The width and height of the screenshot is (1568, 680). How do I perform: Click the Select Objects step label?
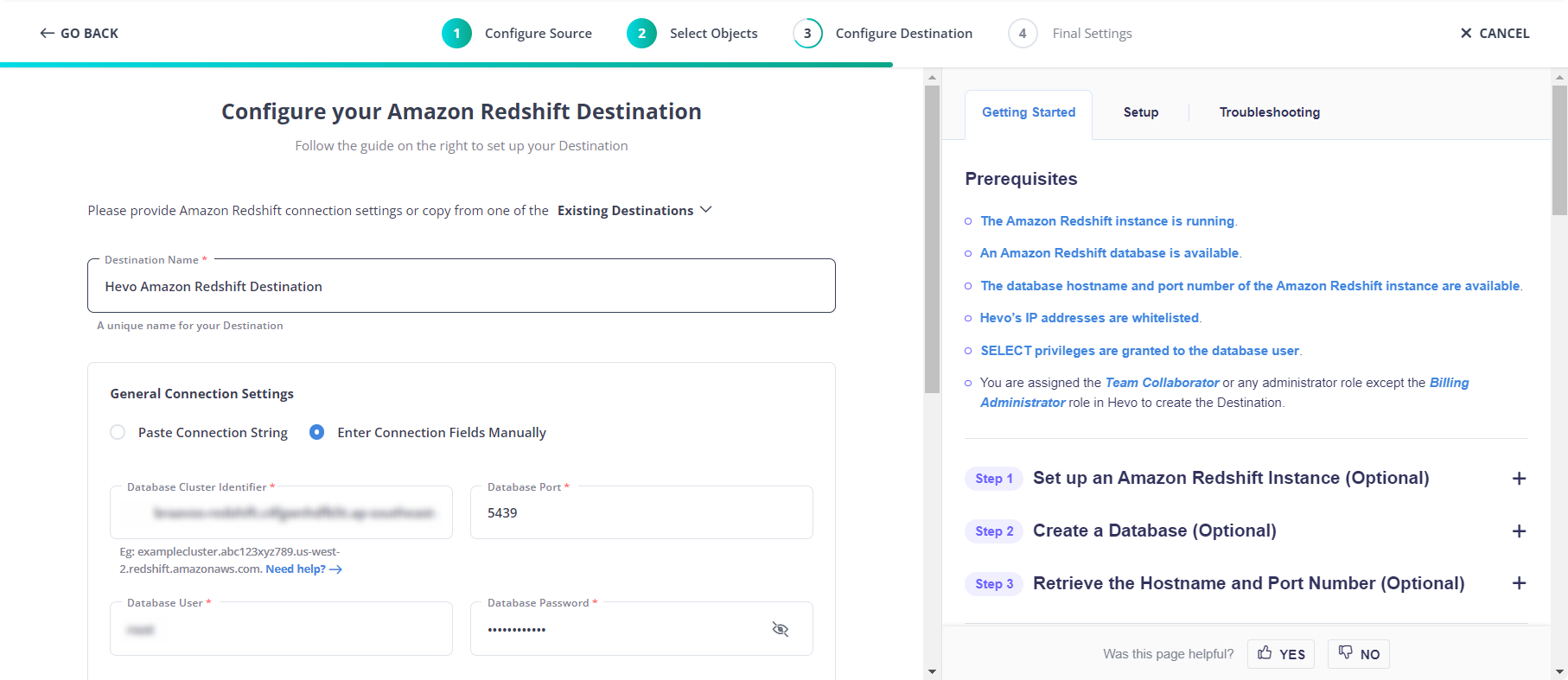(x=714, y=33)
